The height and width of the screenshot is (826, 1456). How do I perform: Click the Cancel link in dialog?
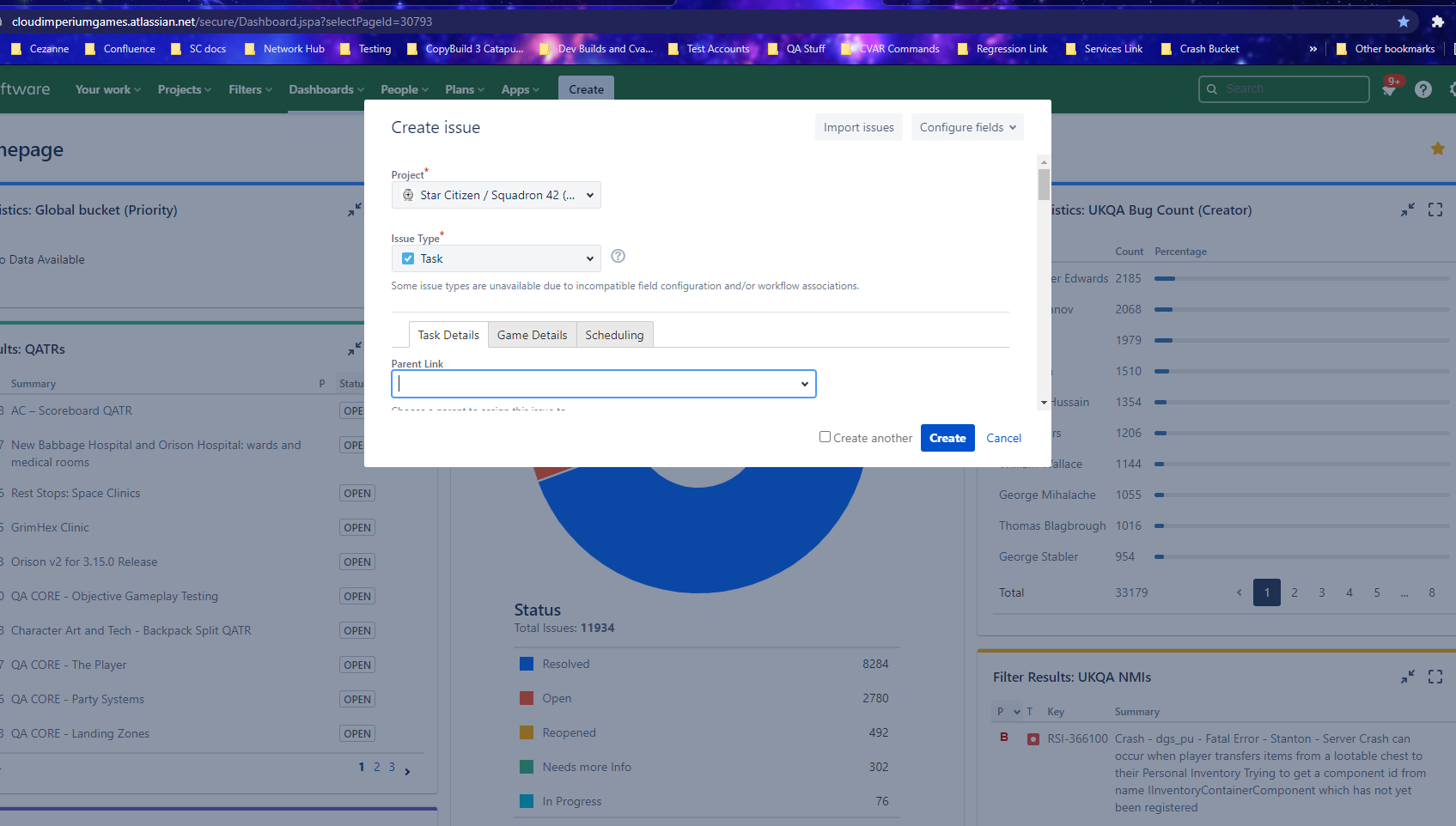[1003, 438]
